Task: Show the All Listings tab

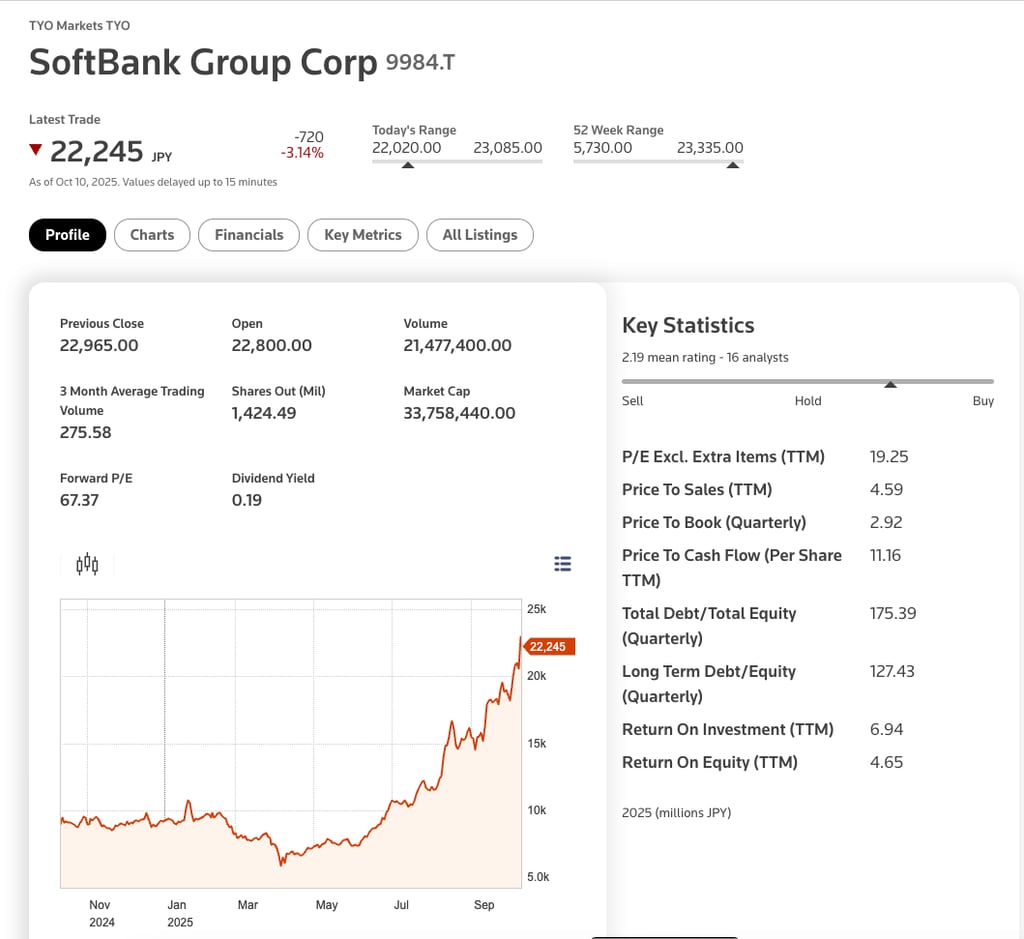Action: [x=480, y=235]
